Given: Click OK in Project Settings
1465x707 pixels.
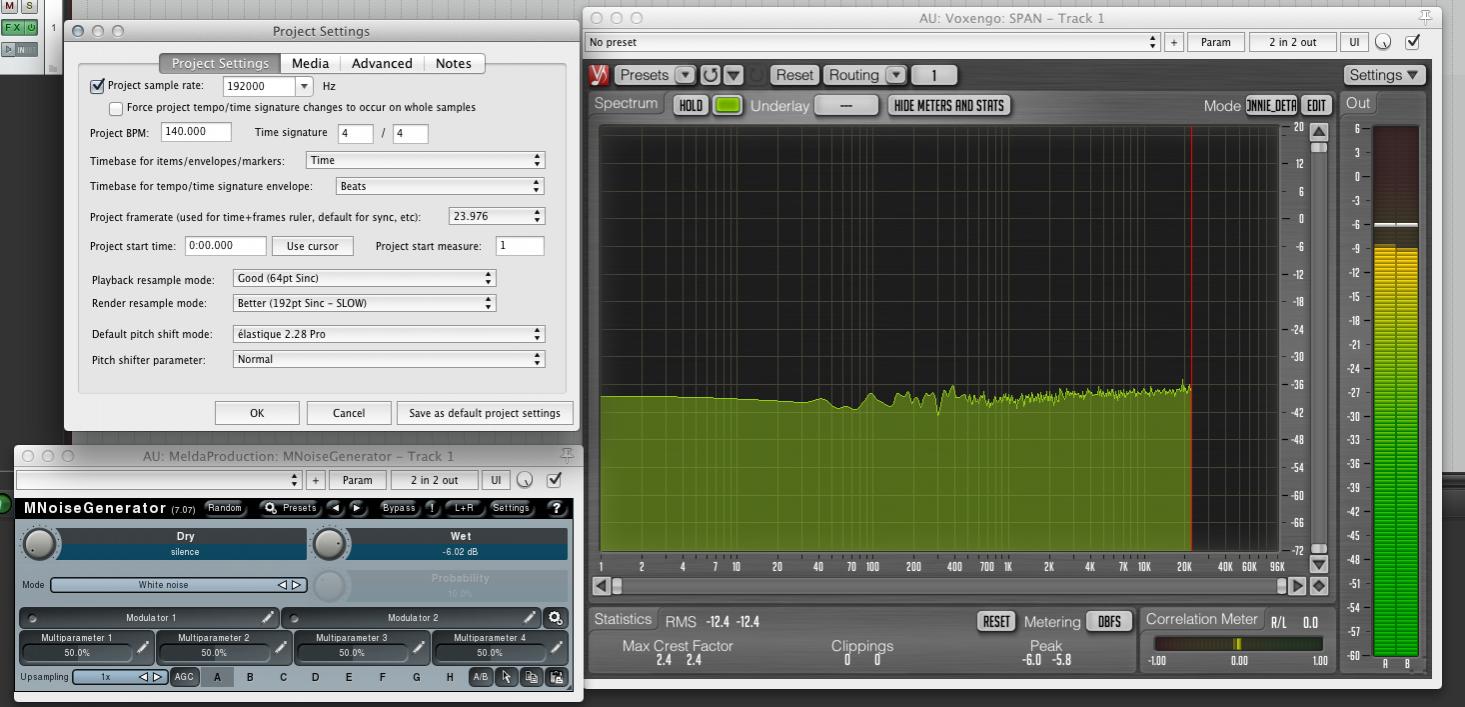Looking at the screenshot, I should pos(257,413).
